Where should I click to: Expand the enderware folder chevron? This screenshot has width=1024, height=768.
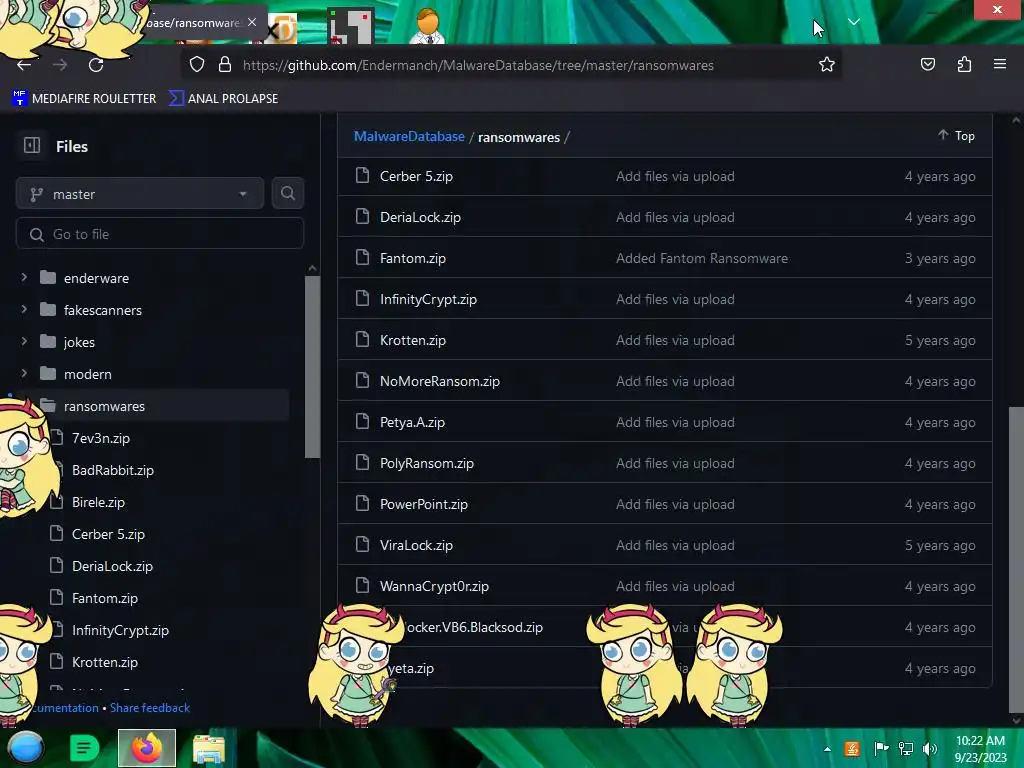pyautogui.click(x=24, y=278)
